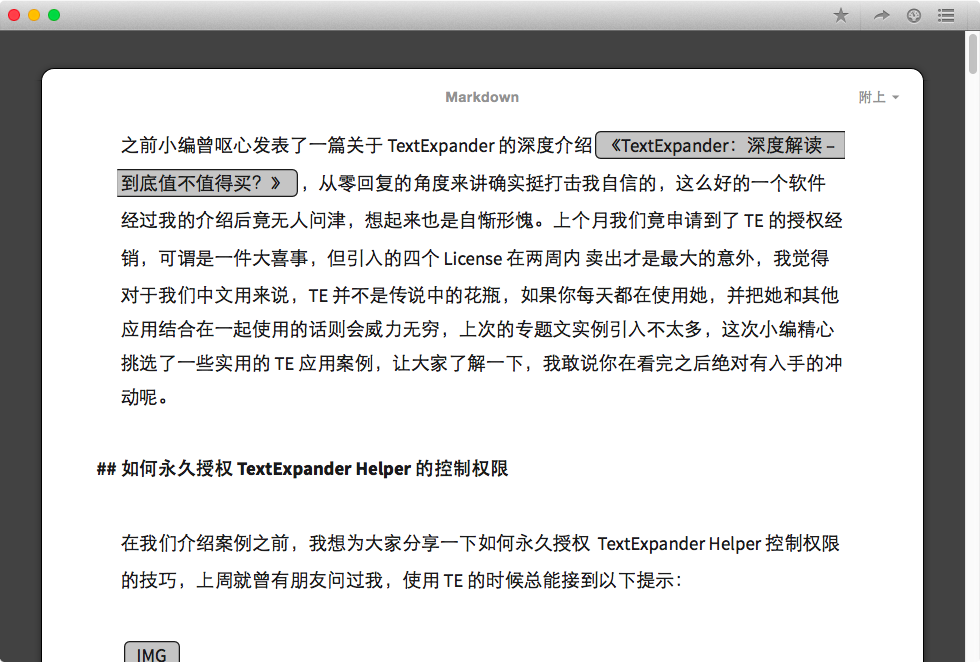This screenshot has height=662, width=980.
Task: Click line beginning 对于我们中文用来说
Action: pos(480,296)
